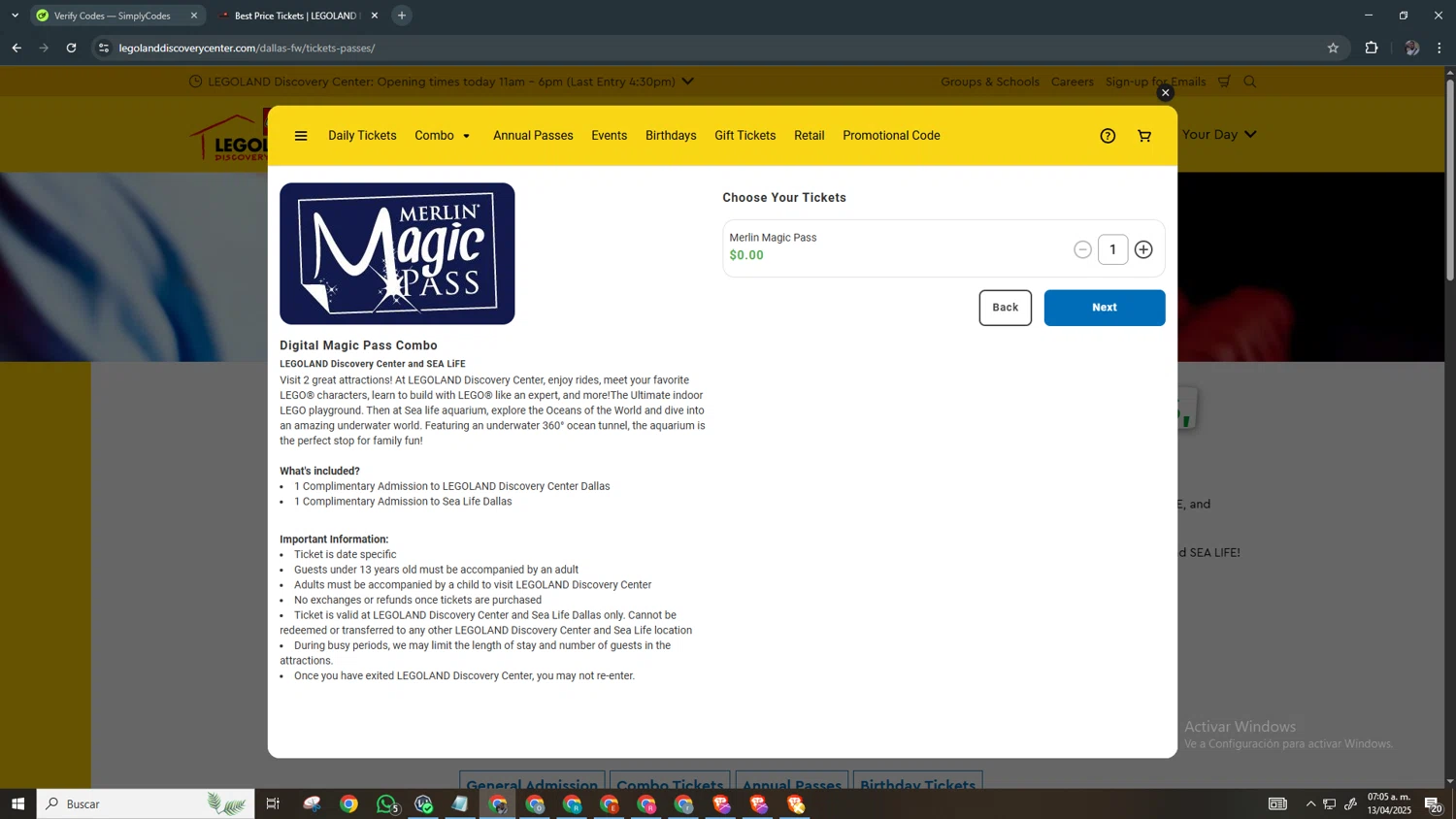Show hidden system tray icons
The image size is (1456, 819).
pyautogui.click(x=1310, y=803)
